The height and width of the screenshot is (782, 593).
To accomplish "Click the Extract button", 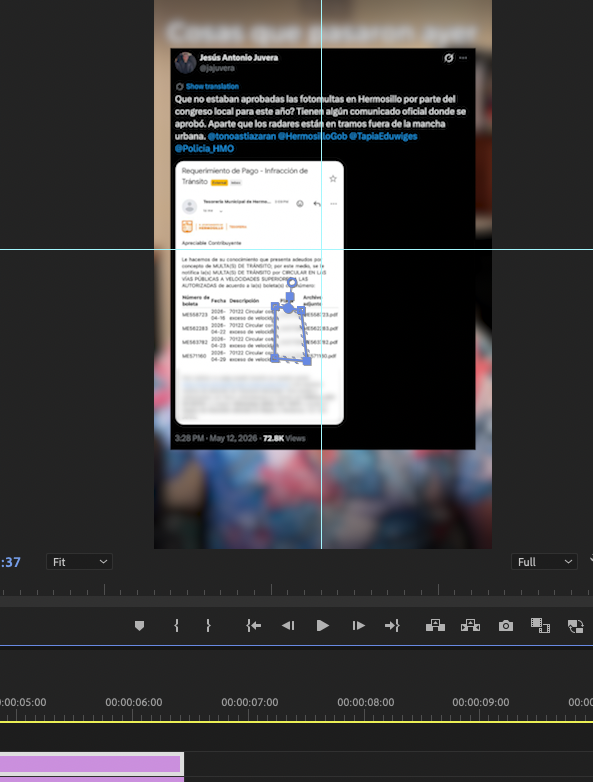I will click(x=470, y=625).
